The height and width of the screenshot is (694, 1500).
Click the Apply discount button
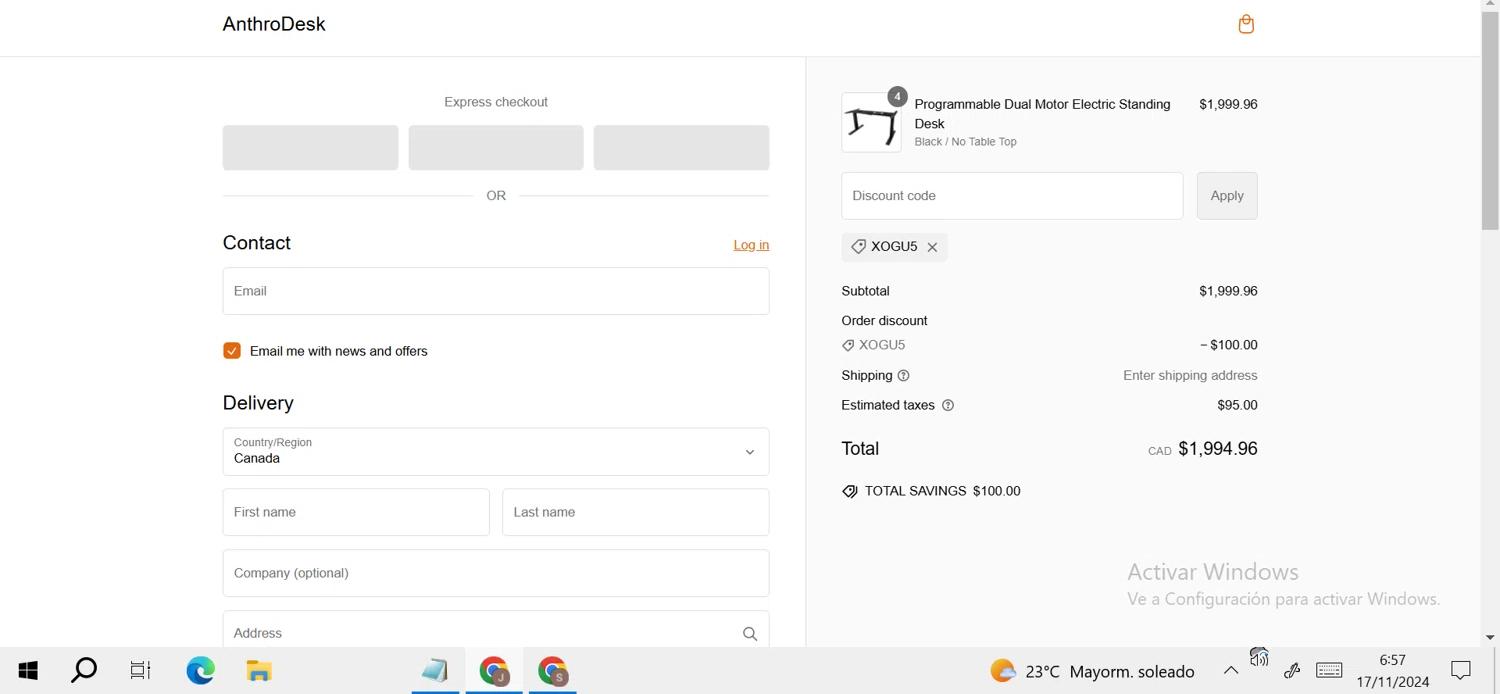tap(1227, 196)
